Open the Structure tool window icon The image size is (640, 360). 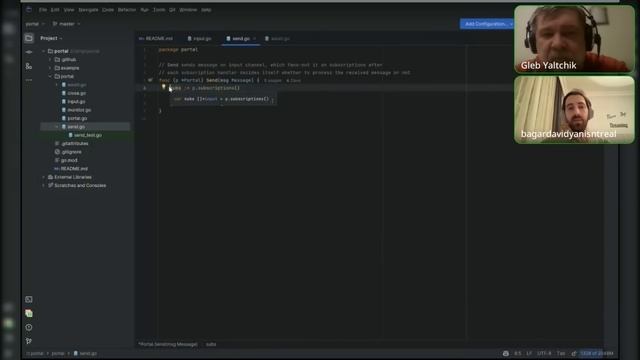click(x=29, y=66)
